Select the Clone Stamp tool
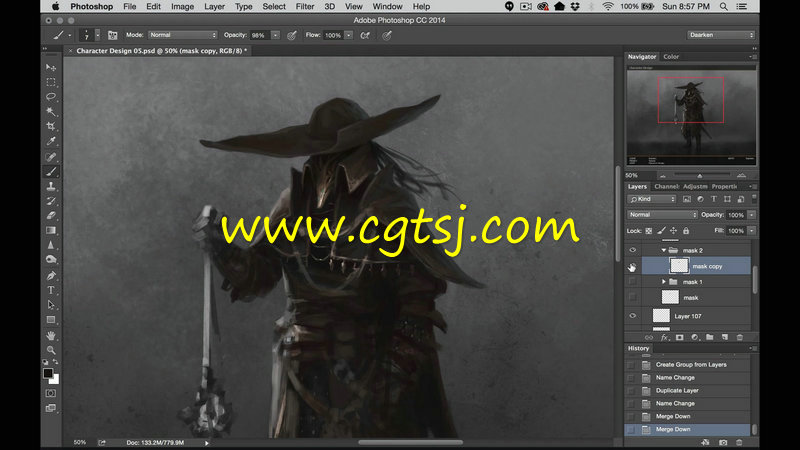 pos(51,186)
